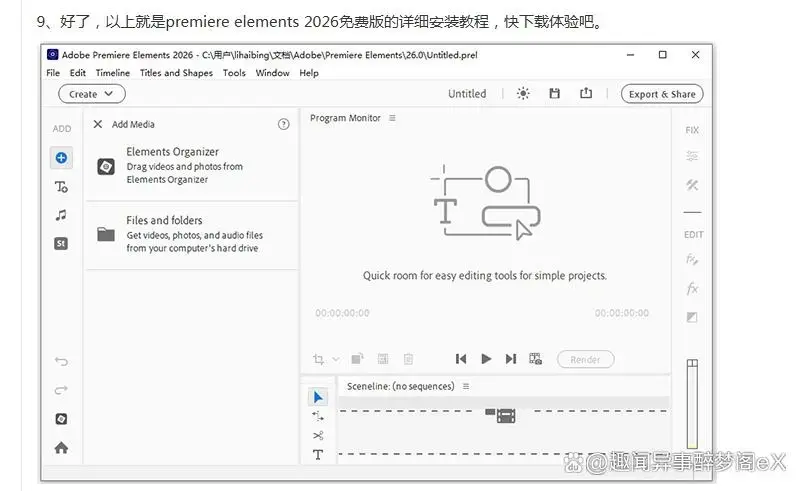Open the Window menu
Image resolution: width=802 pixels, height=491 pixels.
click(x=272, y=73)
